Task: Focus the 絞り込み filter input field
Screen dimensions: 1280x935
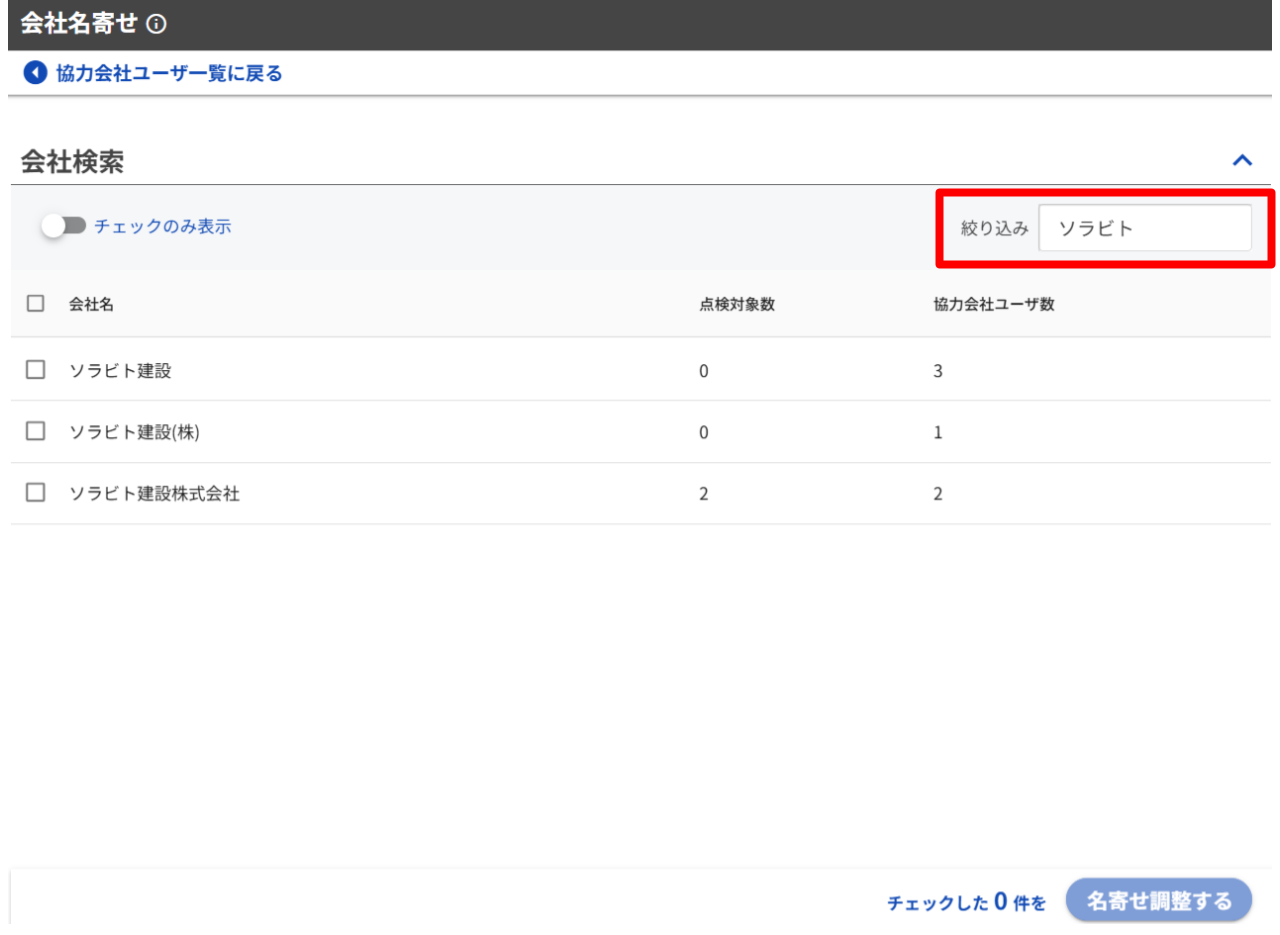Action: coord(1144,228)
